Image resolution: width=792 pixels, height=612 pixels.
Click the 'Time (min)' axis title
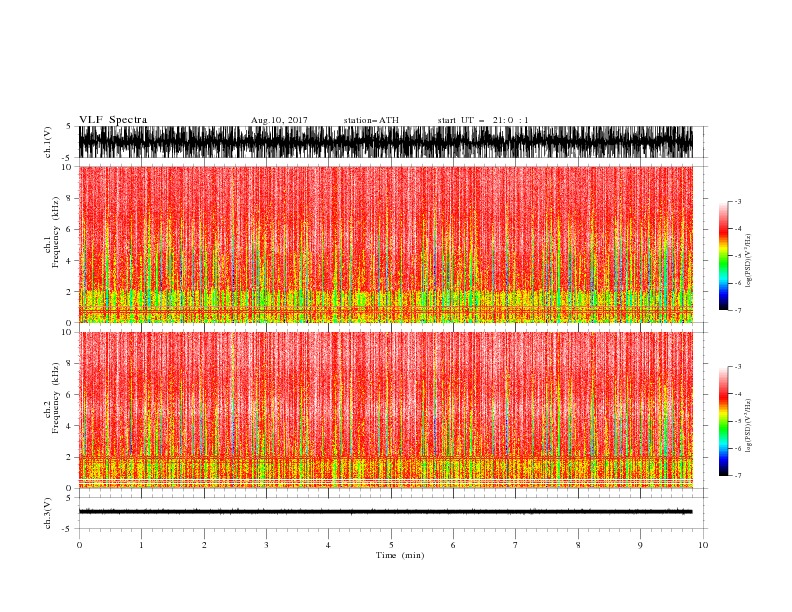coord(400,555)
